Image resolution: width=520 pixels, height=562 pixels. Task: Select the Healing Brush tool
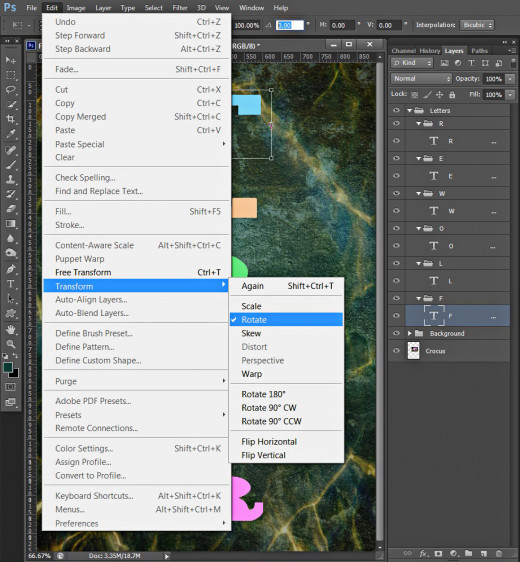coord(11,150)
